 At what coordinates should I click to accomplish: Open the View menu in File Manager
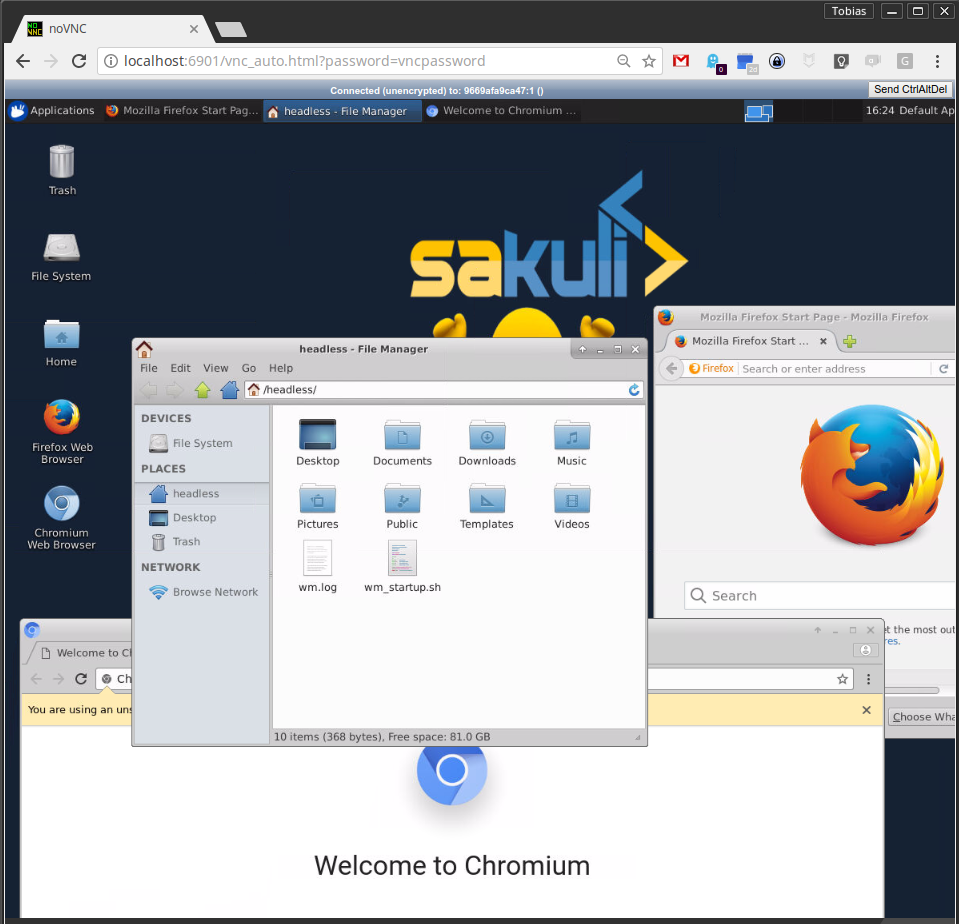(x=215, y=368)
